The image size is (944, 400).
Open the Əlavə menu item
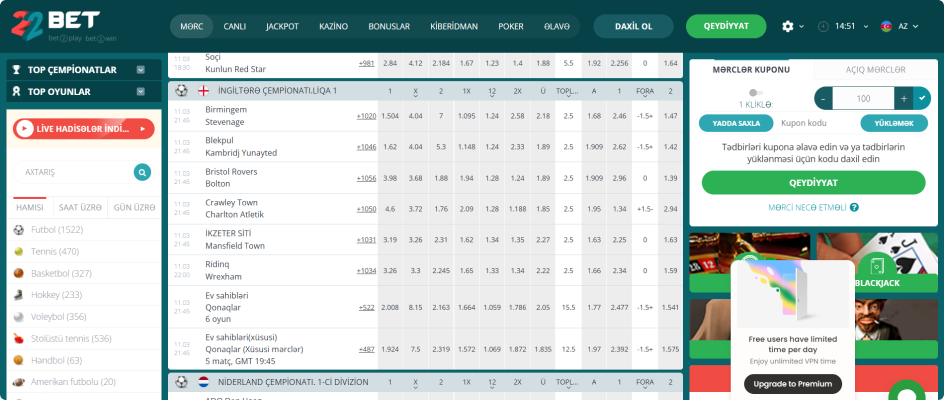click(556, 27)
